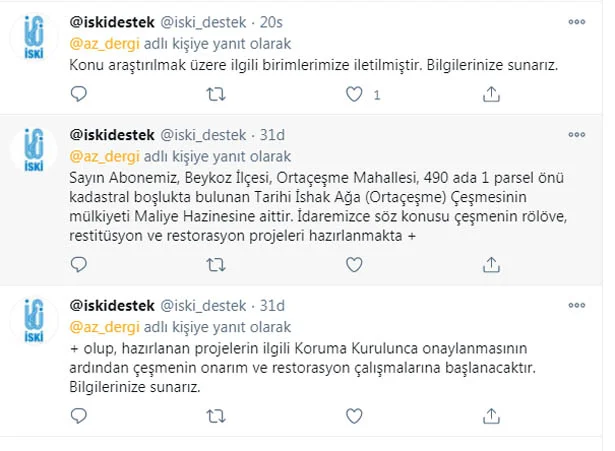Open the @iskidestek profile name on third tweet
The height and width of the screenshot is (451, 615).
[x=109, y=305]
